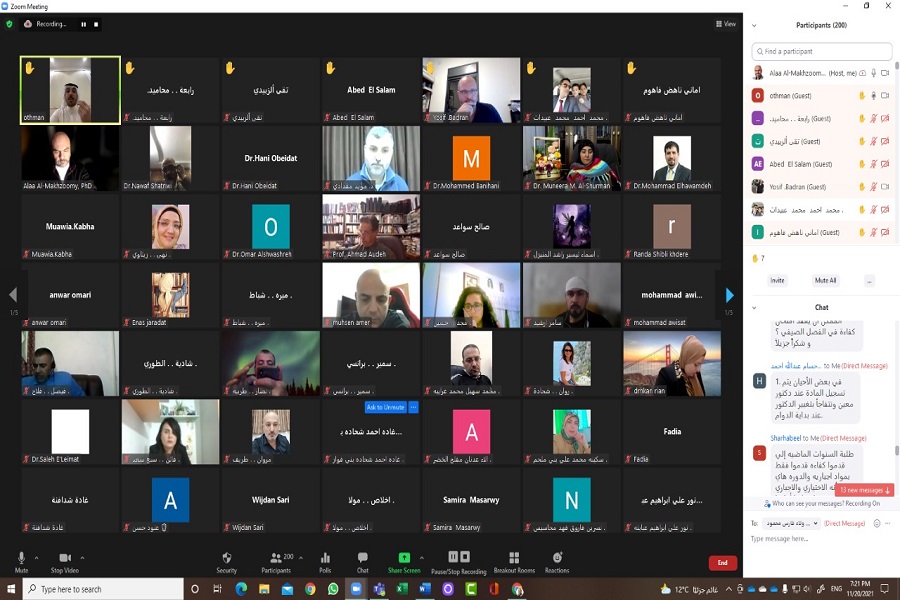Stop recording beside the Recording indicator
900x600 pixels.
(x=96, y=24)
